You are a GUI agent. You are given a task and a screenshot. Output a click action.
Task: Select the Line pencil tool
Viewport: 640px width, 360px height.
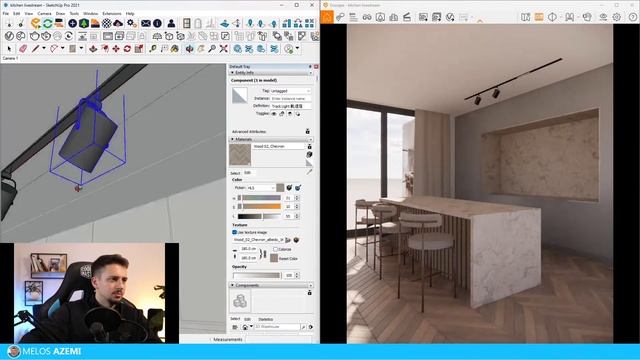(x=36, y=49)
